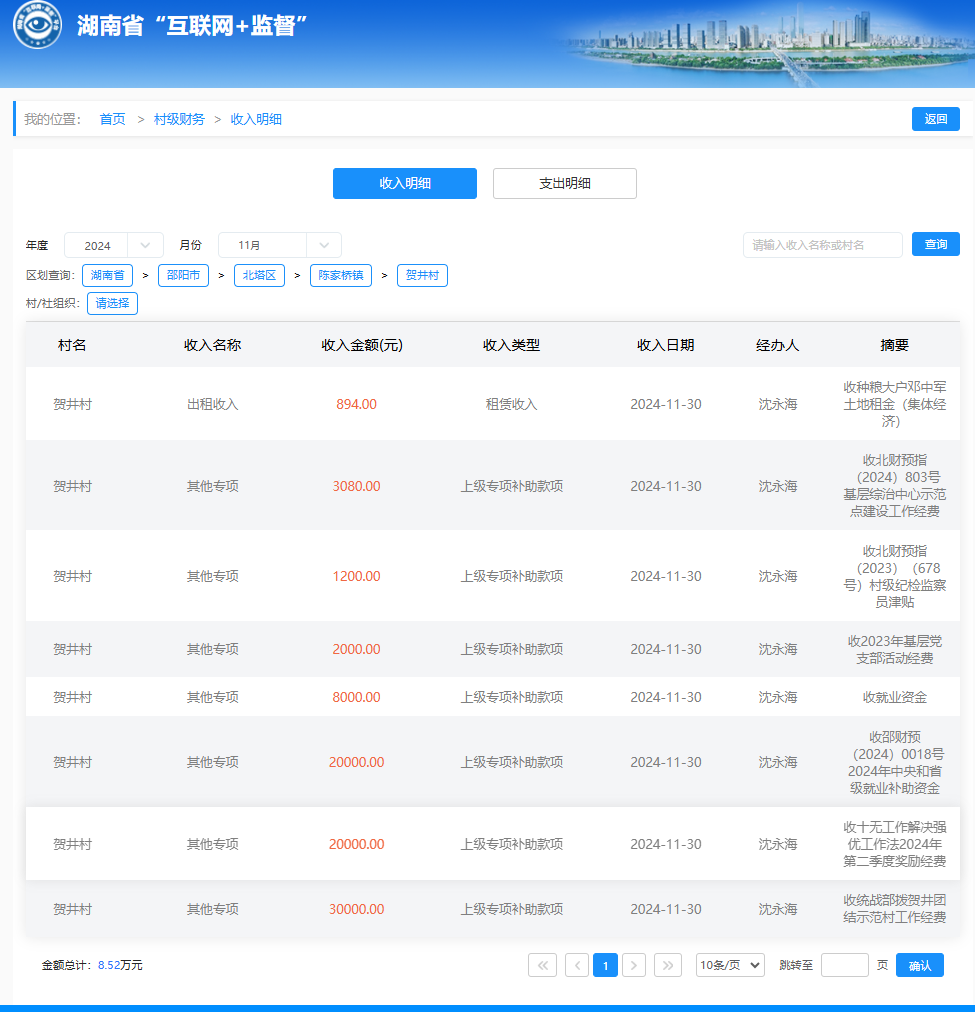
Task: Switch to 收入明细 tab
Action: (405, 183)
